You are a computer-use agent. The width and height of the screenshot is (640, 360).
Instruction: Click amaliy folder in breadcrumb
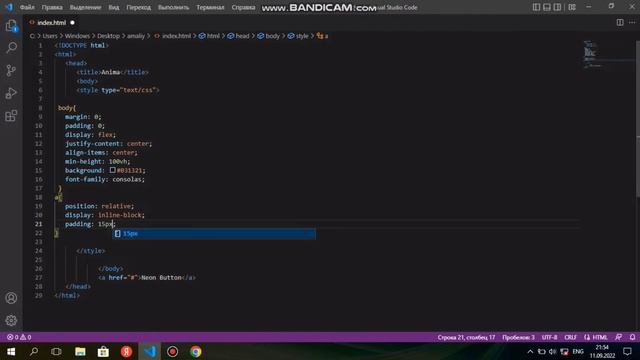pyautogui.click(x=136, y=36)
